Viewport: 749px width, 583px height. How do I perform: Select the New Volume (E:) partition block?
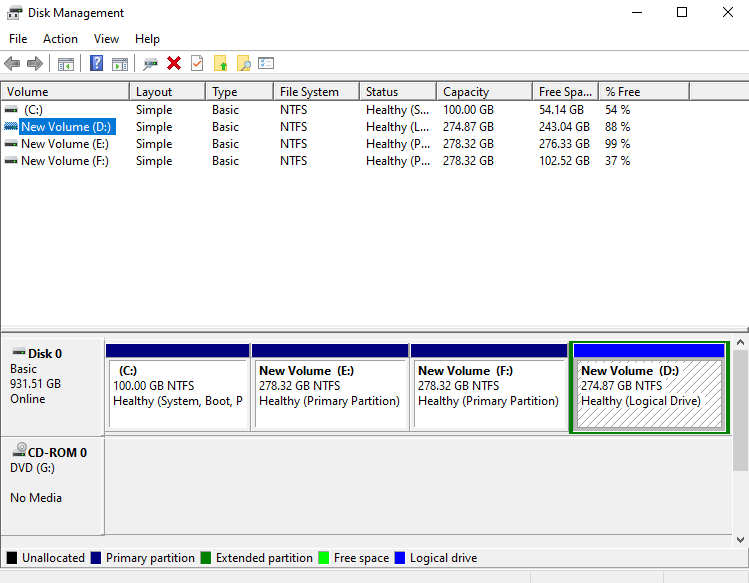pyautogui.click(x=330, y=387)
